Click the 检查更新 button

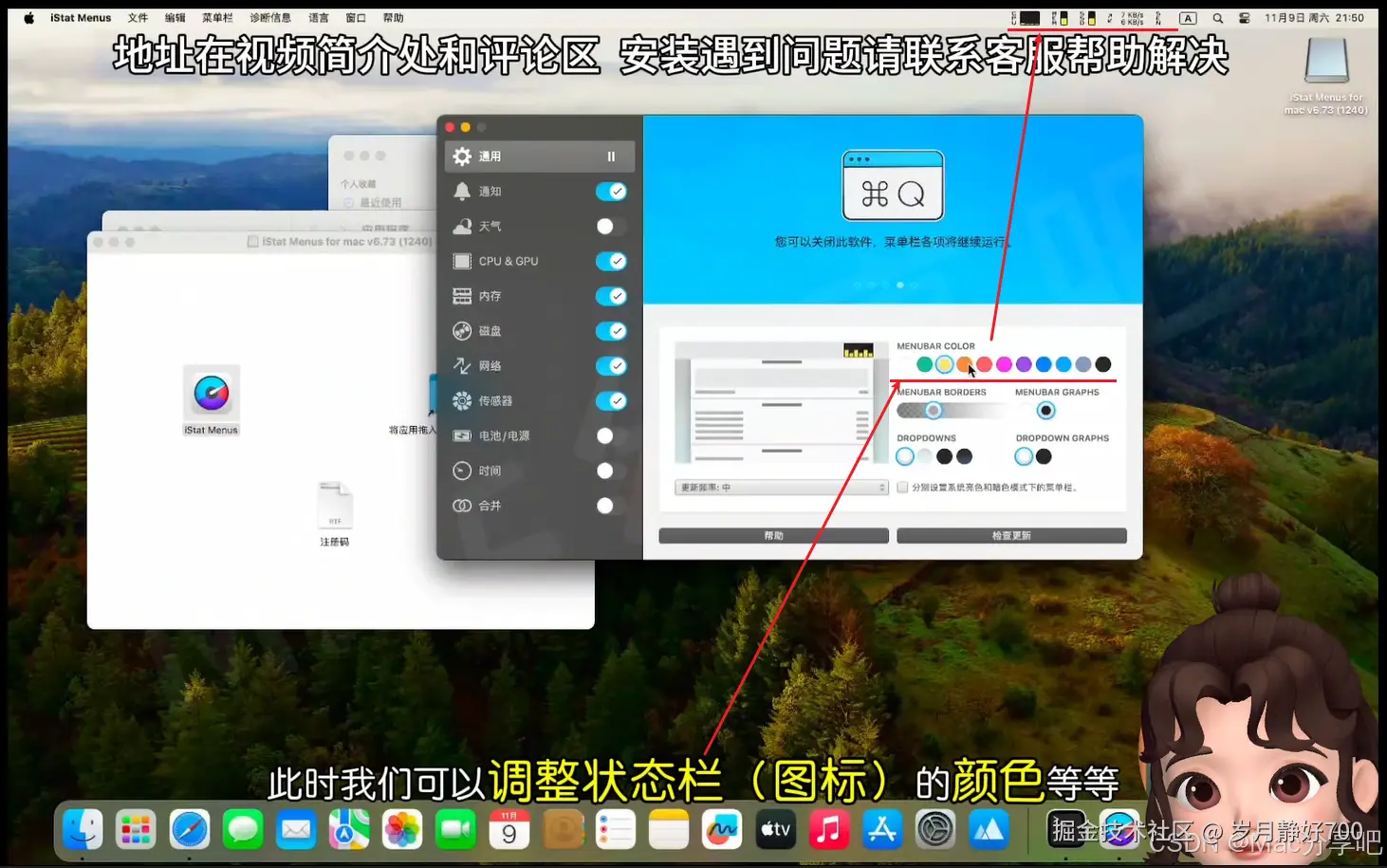[x=1010, y=534]
